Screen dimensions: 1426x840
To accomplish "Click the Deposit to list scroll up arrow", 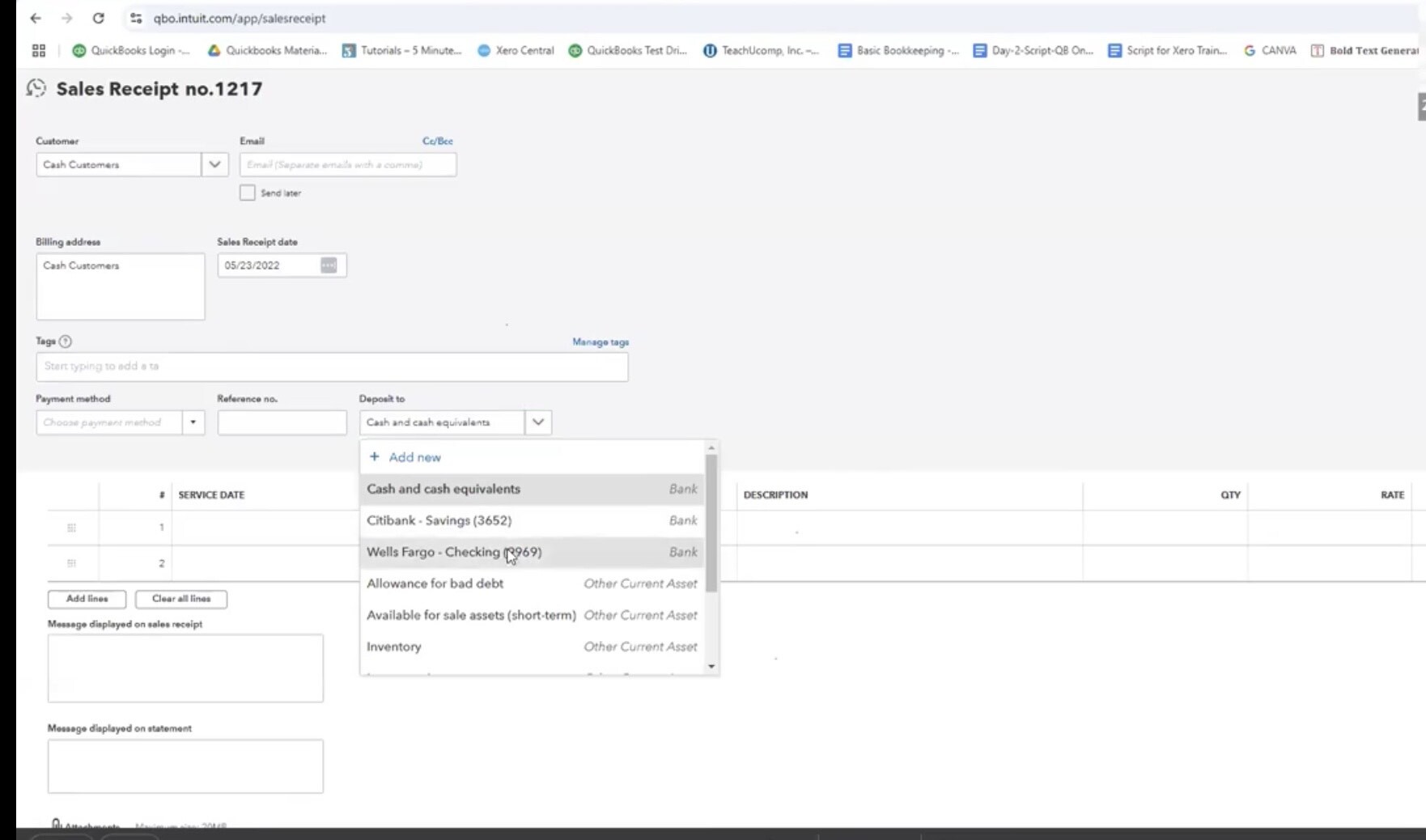I will point(711,448).
